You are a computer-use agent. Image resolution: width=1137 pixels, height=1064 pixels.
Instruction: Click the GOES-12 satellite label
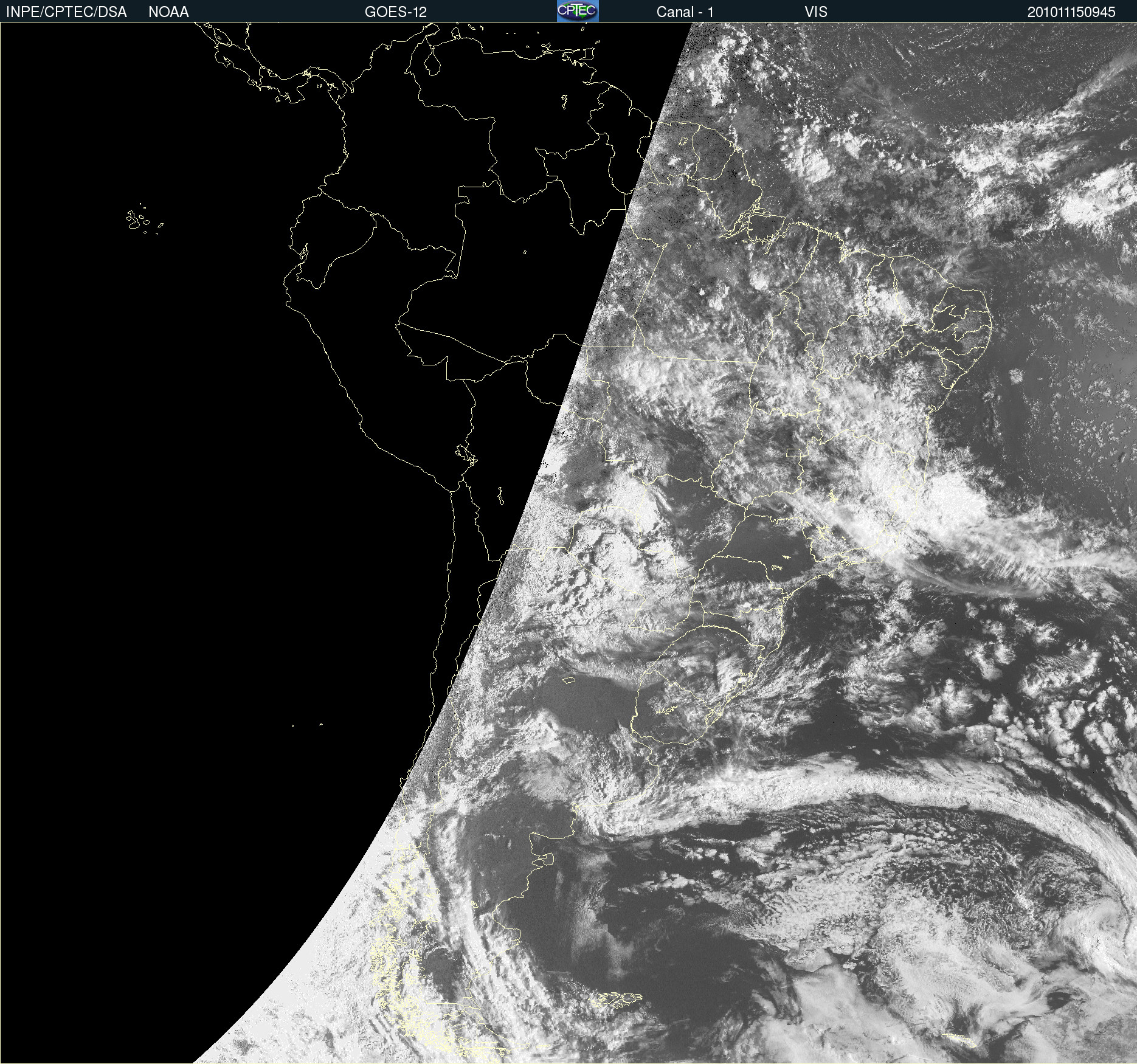tap(396, 12)
